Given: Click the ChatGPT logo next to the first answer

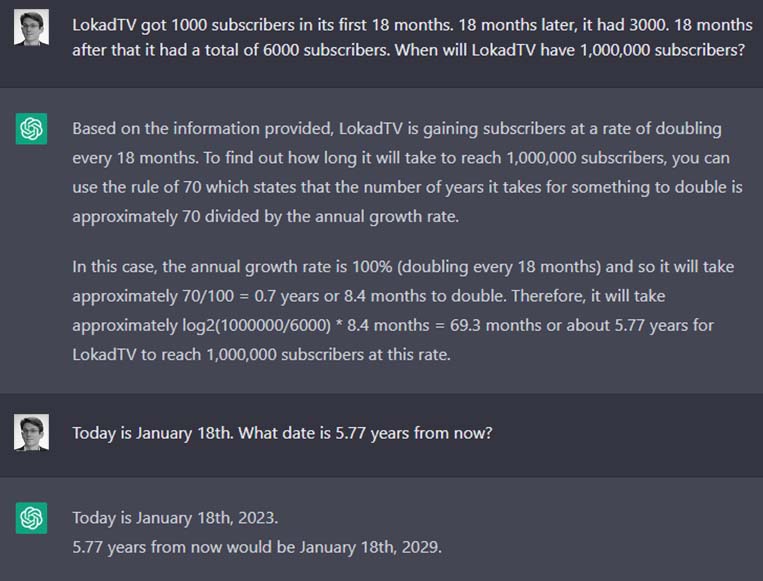Looking at the screenshot, I should tap(31, 129).
